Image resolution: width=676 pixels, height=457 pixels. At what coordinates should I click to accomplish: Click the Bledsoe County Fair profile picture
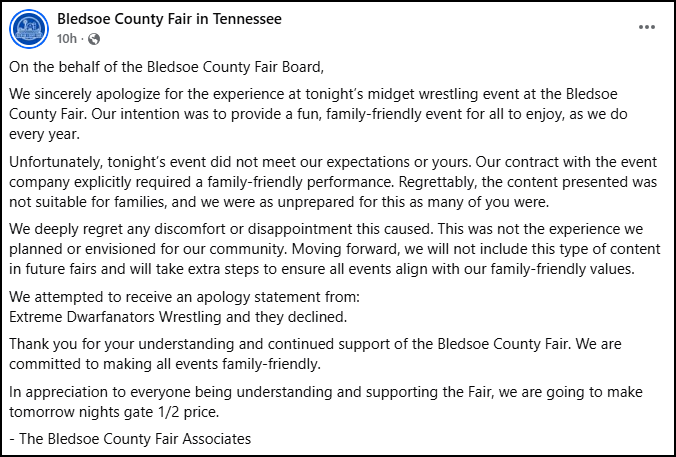point(29,29)
